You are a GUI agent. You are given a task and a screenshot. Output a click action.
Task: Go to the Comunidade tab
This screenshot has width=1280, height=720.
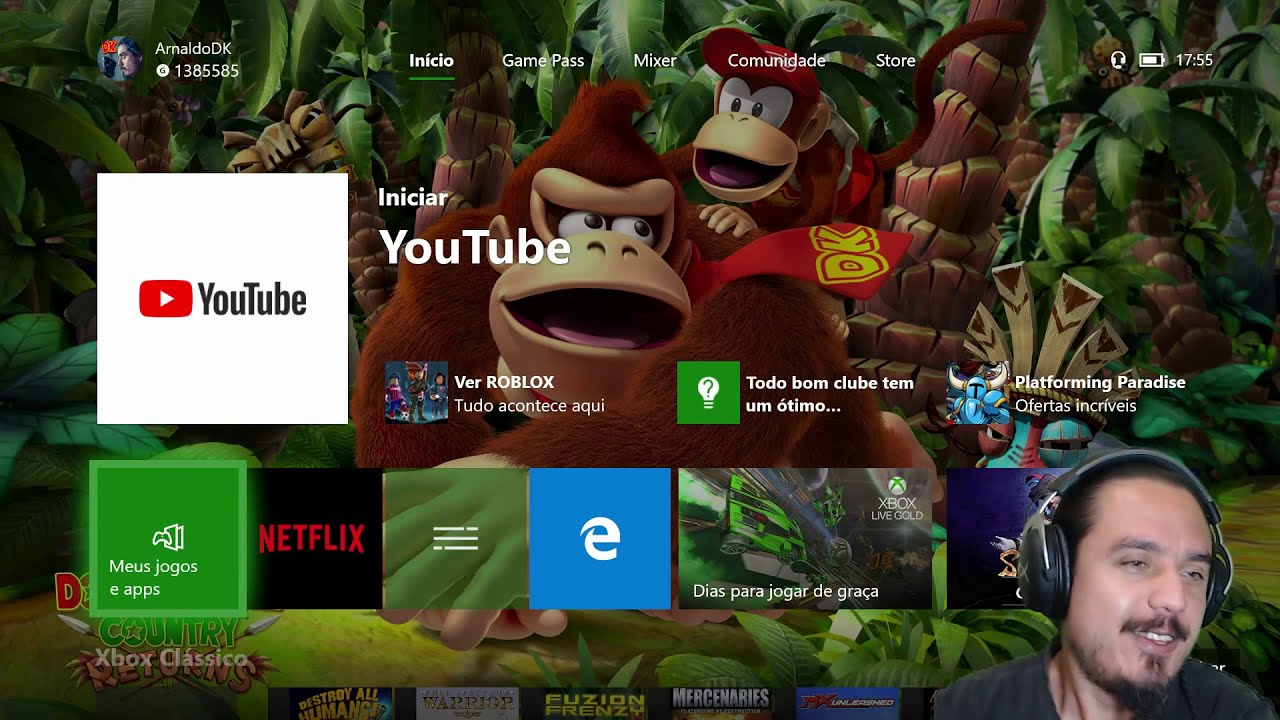(x=776, y=61)
